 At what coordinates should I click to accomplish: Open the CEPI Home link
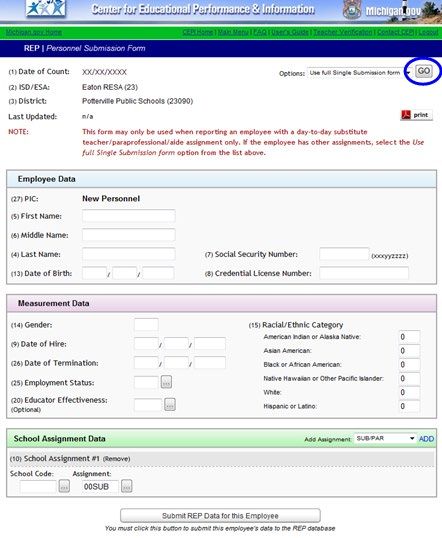pyautogui.click(x=198, y=32)
